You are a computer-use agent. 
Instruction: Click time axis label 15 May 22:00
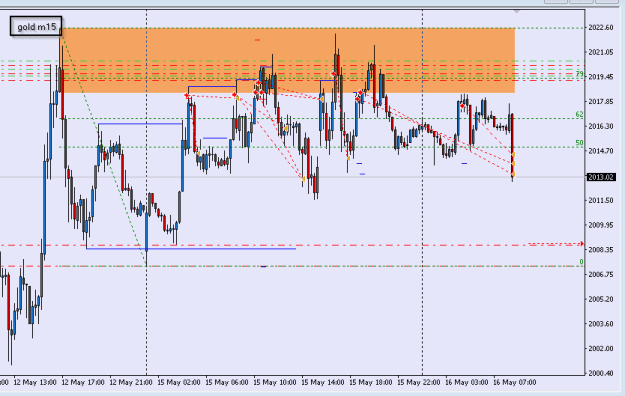pos(419,382)
